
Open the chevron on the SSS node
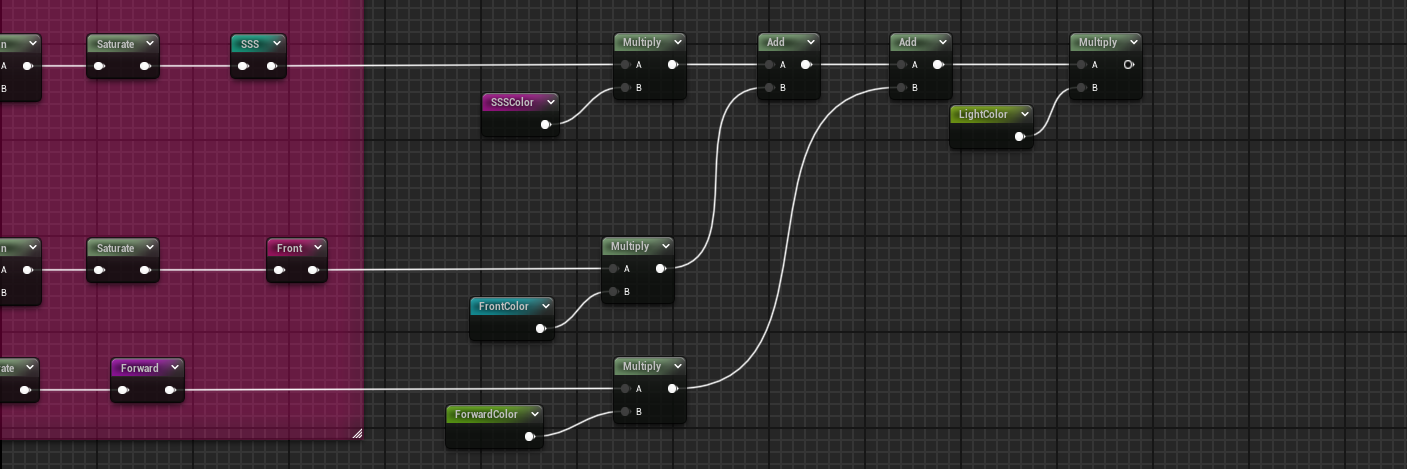(x=277, y=44)
